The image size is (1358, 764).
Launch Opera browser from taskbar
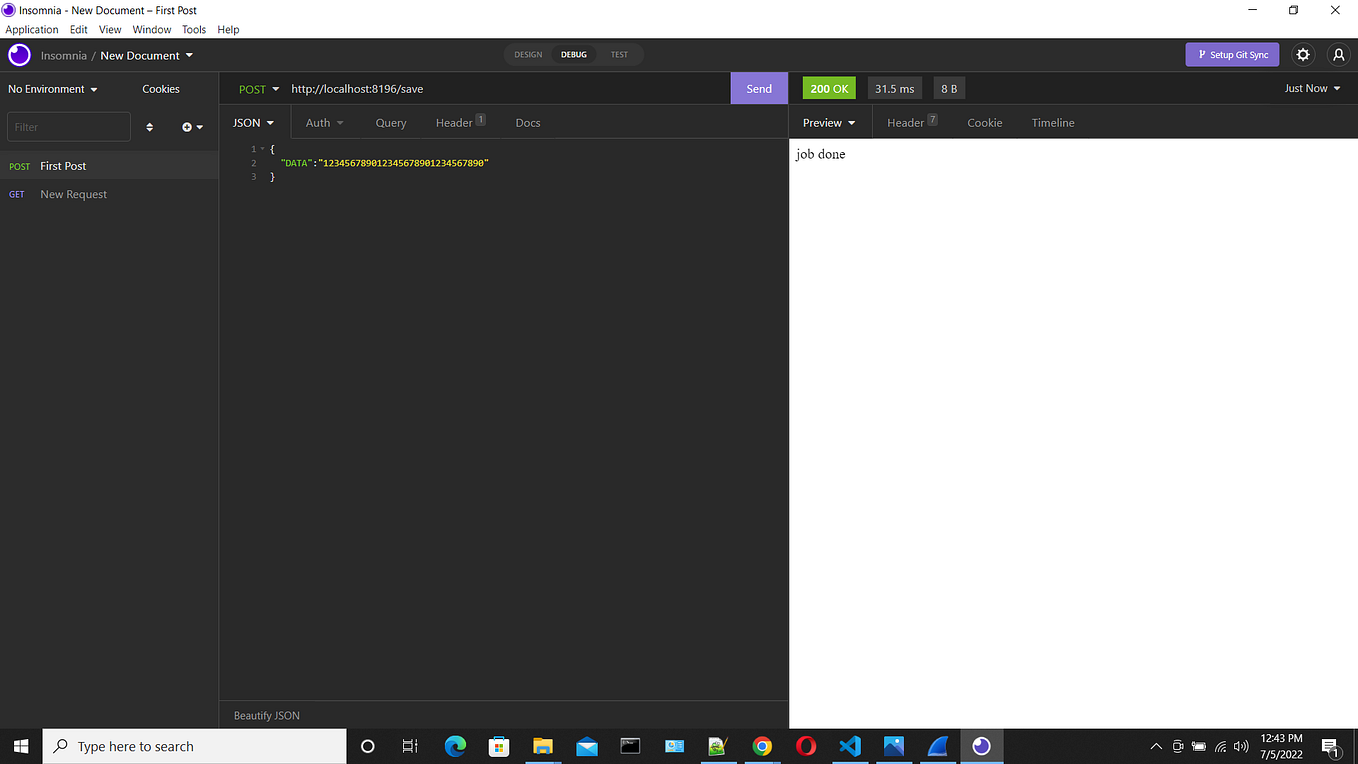[x=806, y=746]
